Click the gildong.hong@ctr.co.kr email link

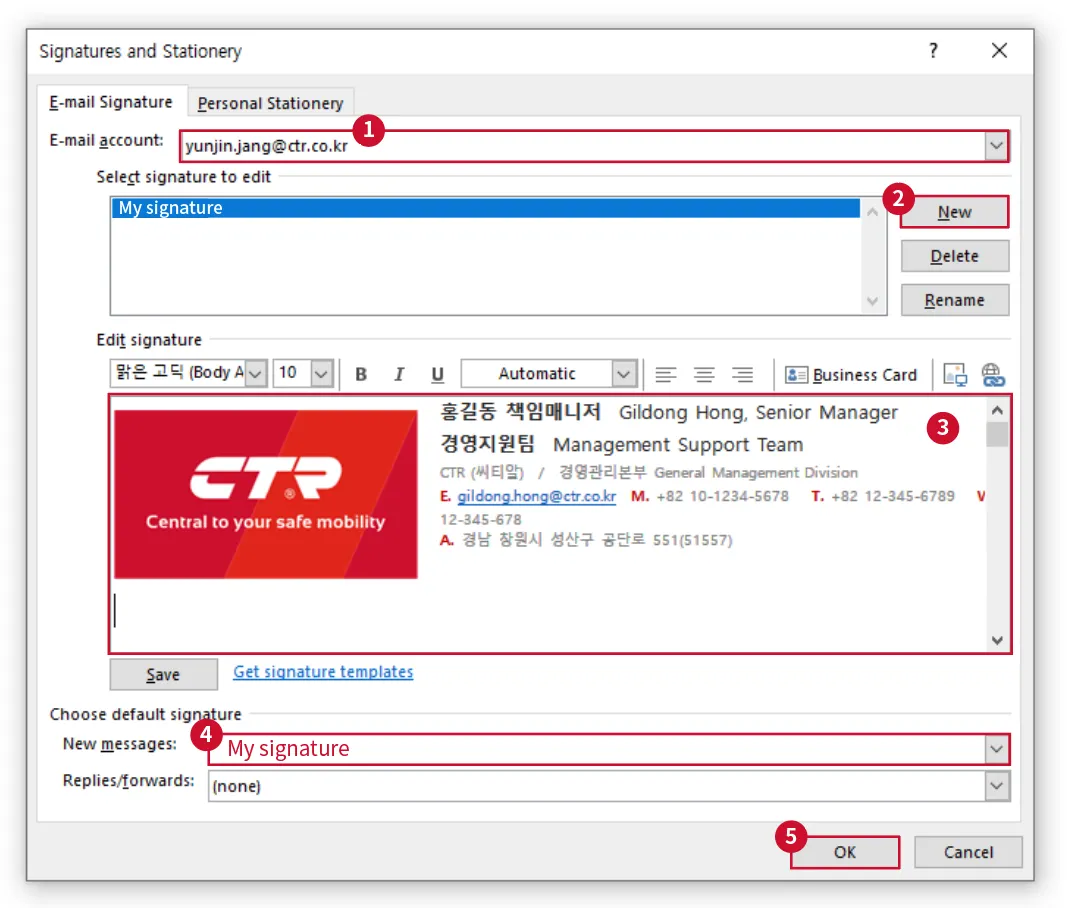pyautogui.click(x=536, y=496)
